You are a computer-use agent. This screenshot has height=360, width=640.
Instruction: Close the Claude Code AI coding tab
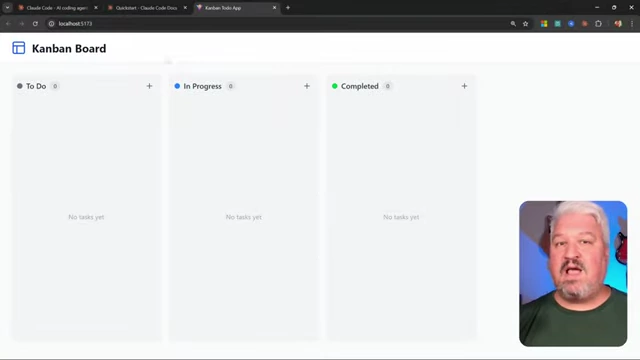tap(96, 8)
